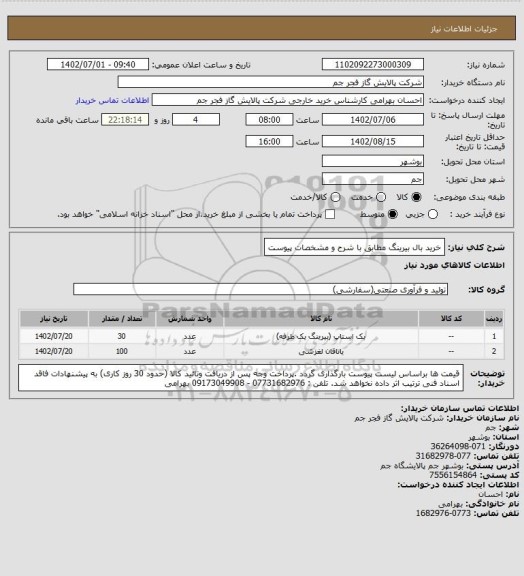Click the page header جزئیات اطلاعات نیاز
Viewport: 524px width, 576px height.
464,29
